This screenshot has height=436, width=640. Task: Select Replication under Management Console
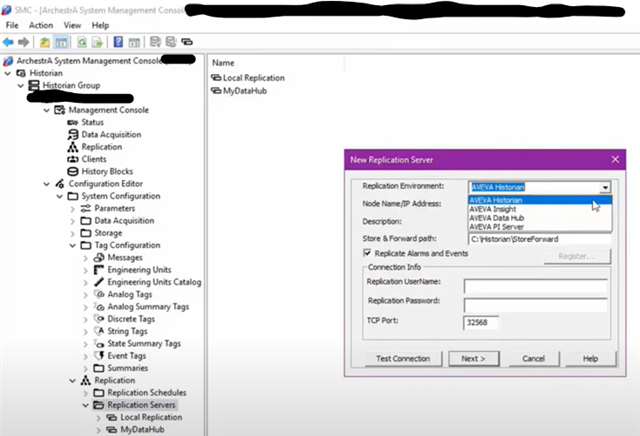102,147
